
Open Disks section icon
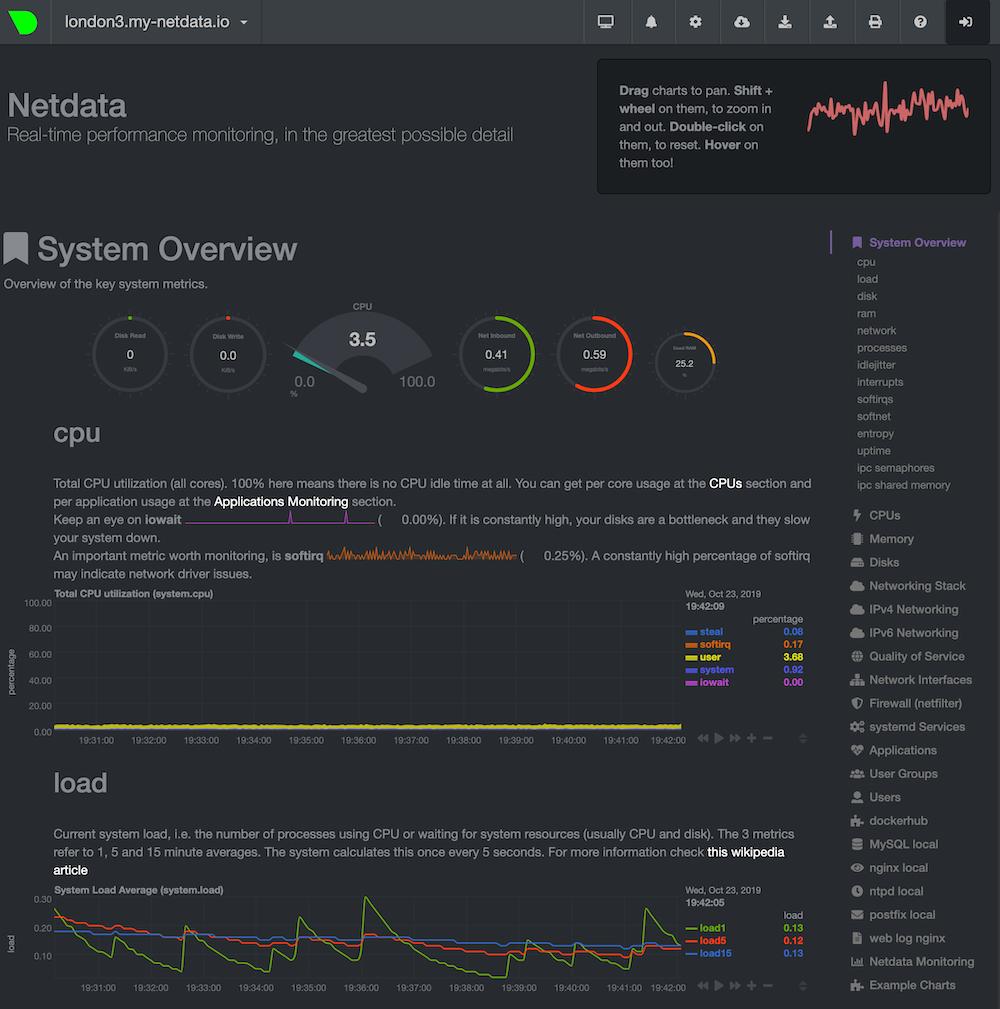coord(856,562)
